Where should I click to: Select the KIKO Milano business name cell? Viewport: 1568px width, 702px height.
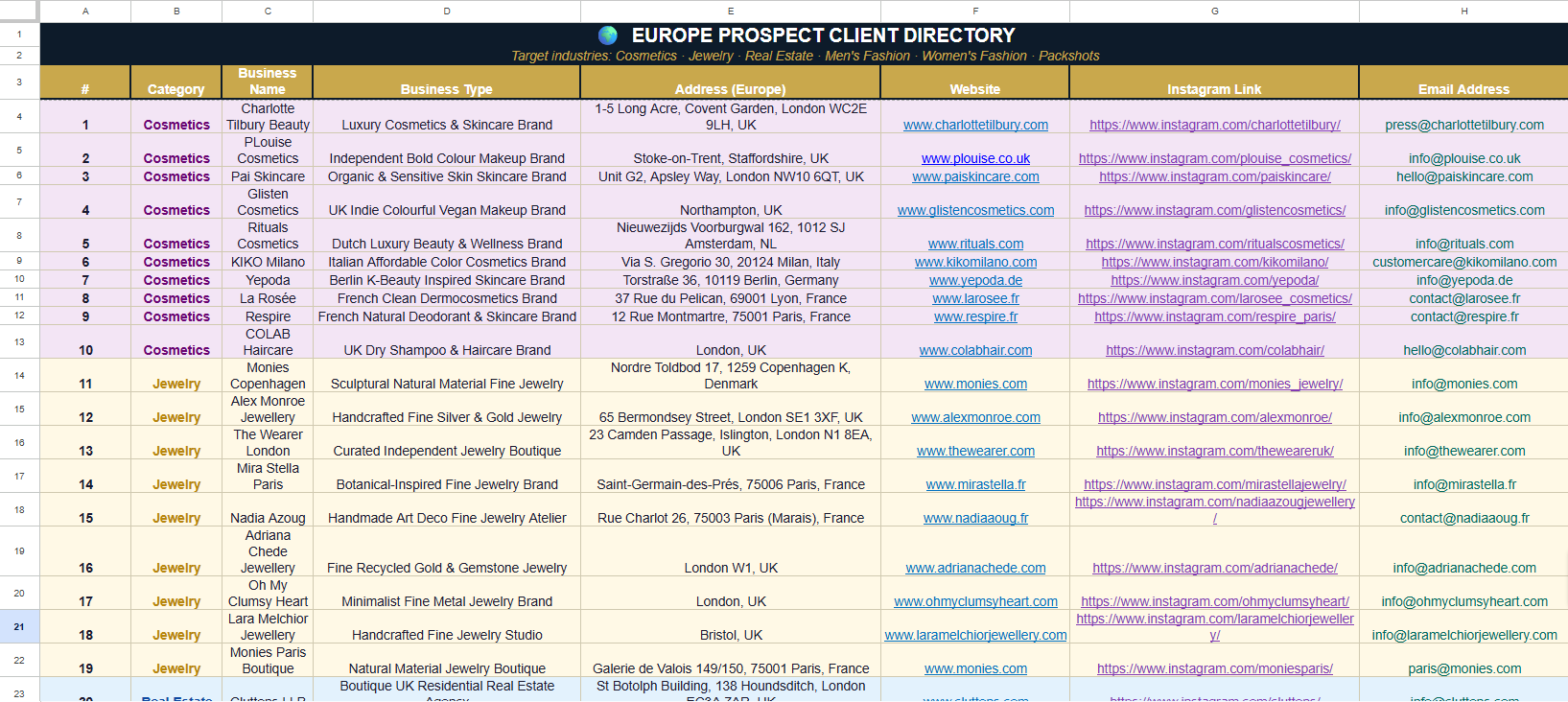268,262
